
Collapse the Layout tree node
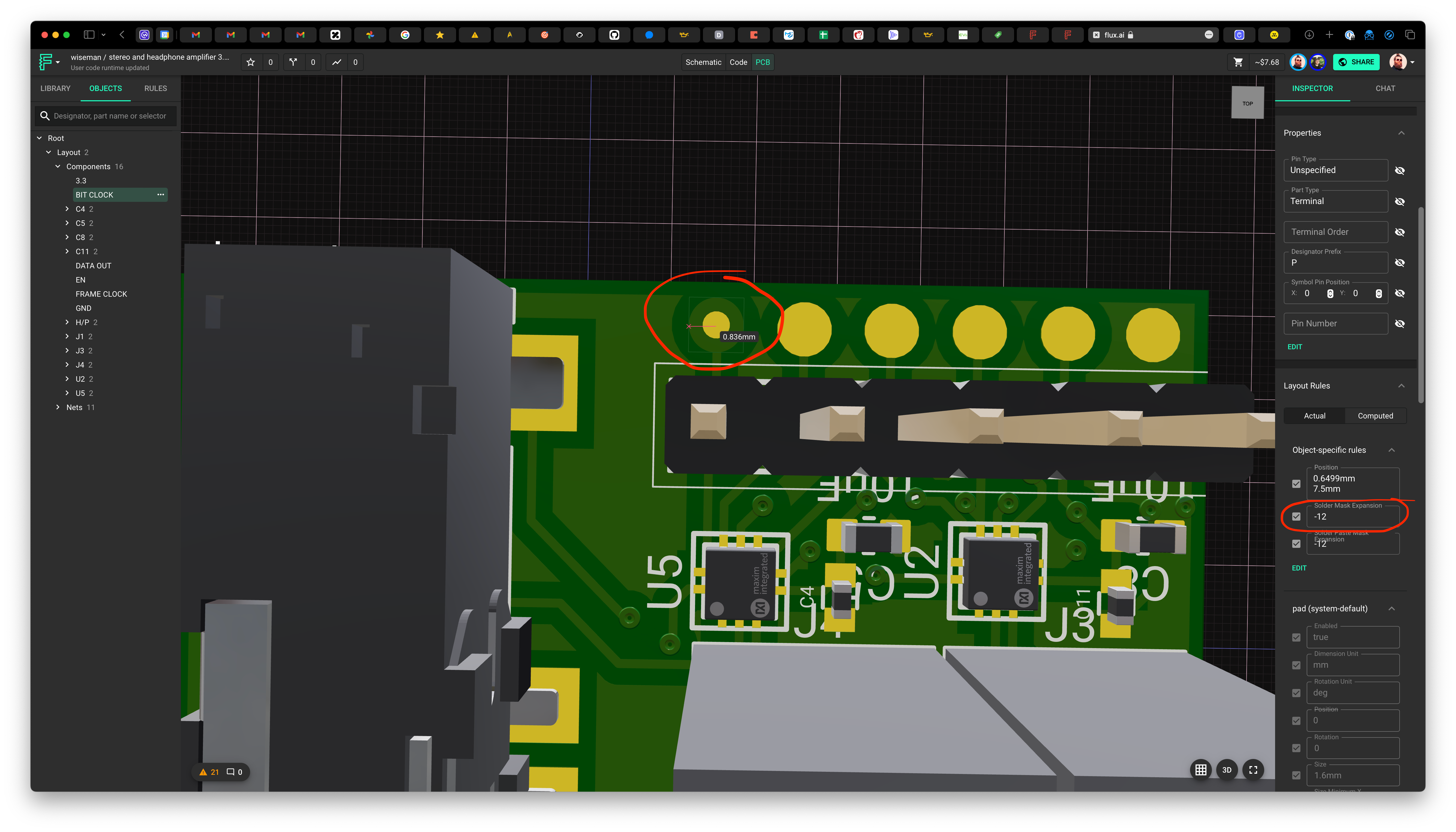(48, 153)
